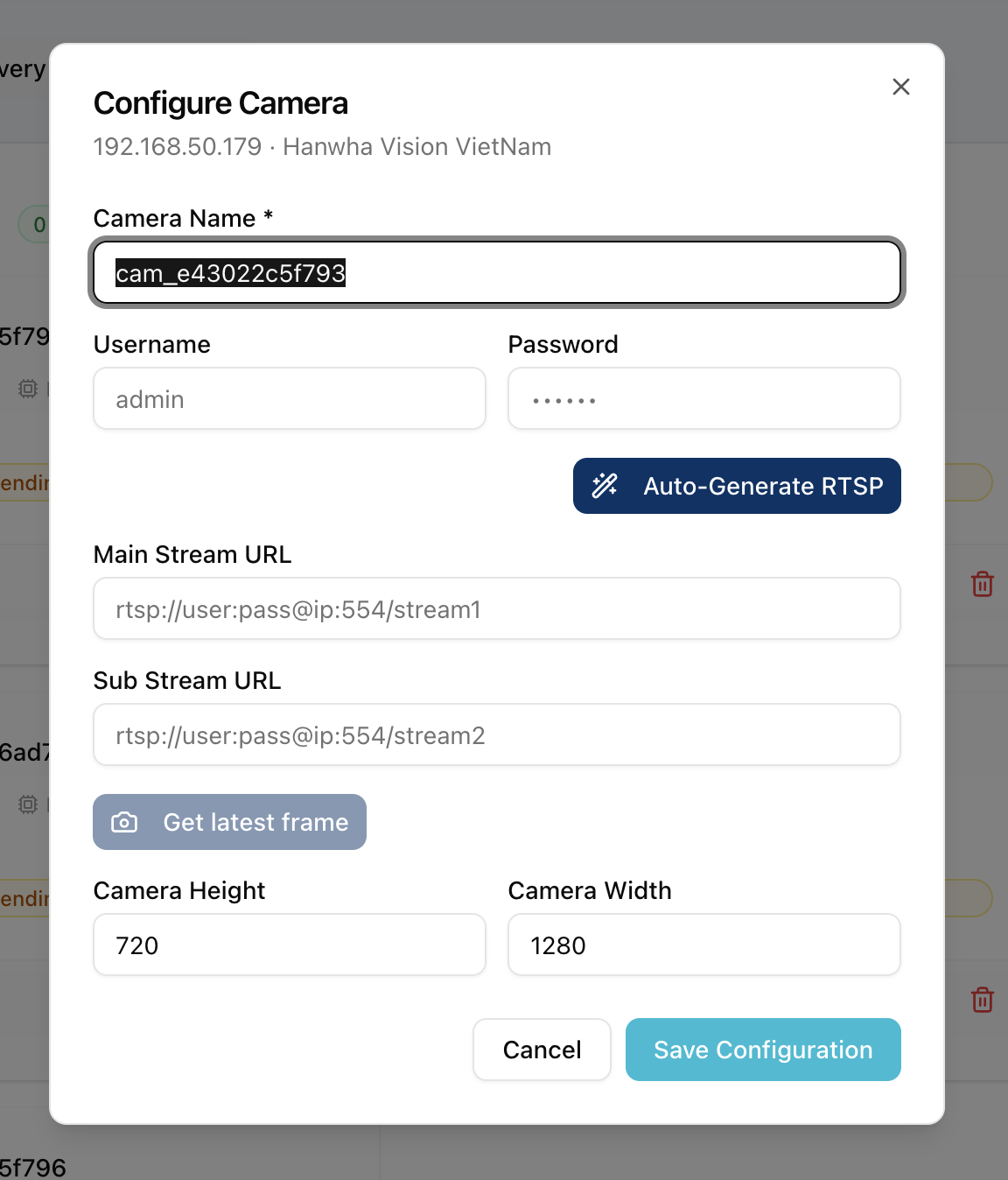Screen dimensions: 1008x1180
Task: Select the Camera Width field showing 1280
Action: click(x=703, y=945)
